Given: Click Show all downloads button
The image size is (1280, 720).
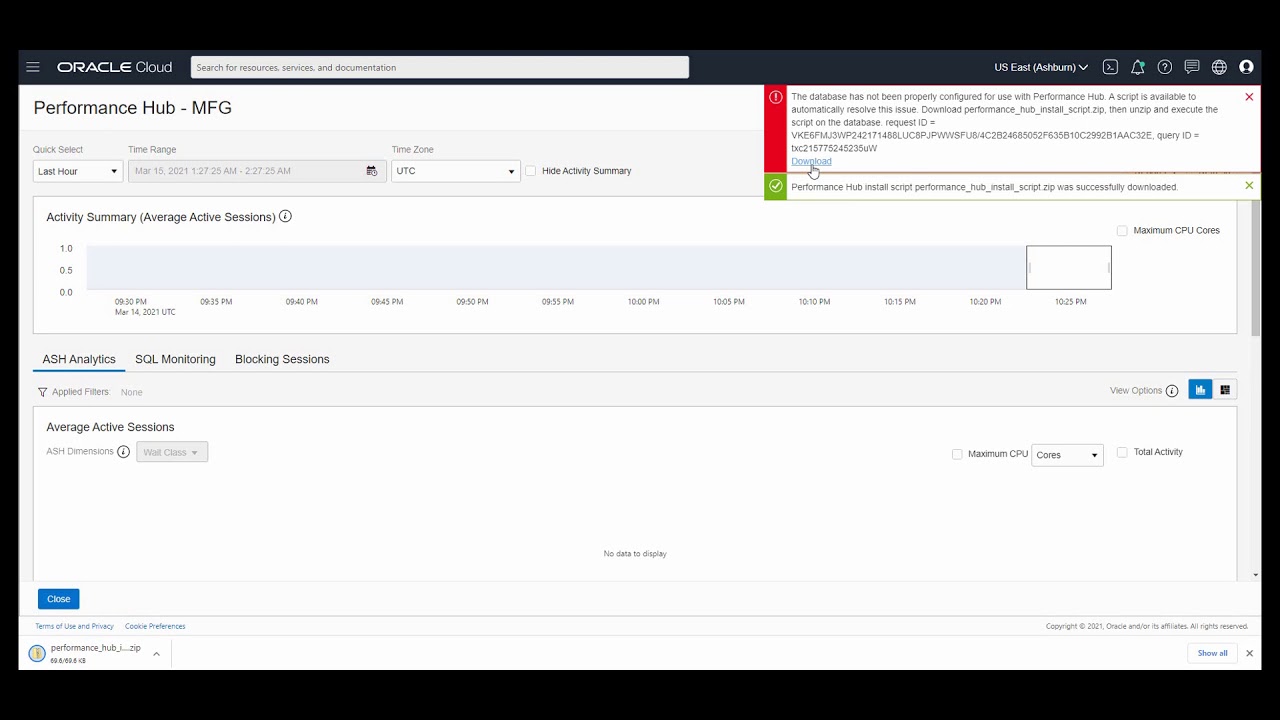Looking at the screenshot, I should pyautogui.click(x=1213, y=653).
